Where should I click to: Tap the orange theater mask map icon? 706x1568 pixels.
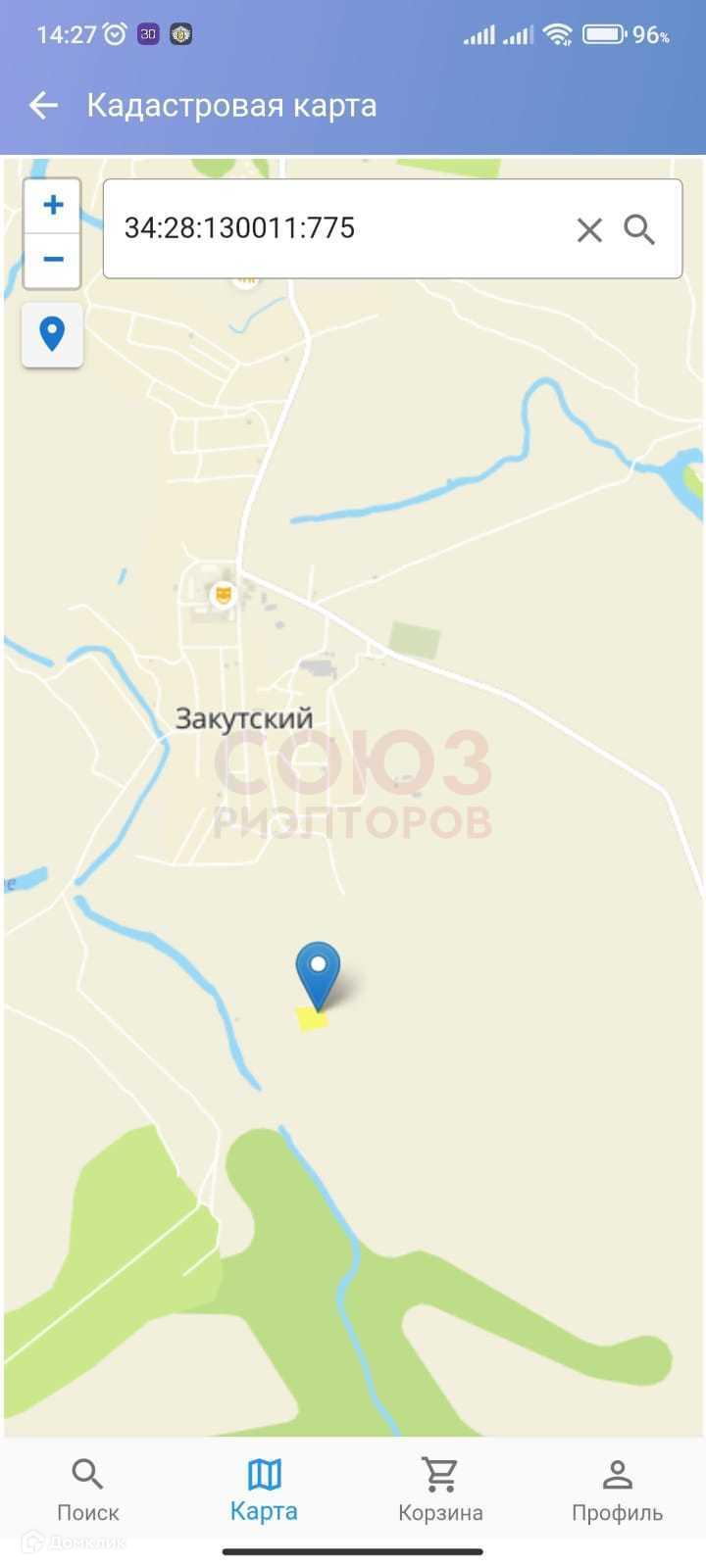point(224,594)
